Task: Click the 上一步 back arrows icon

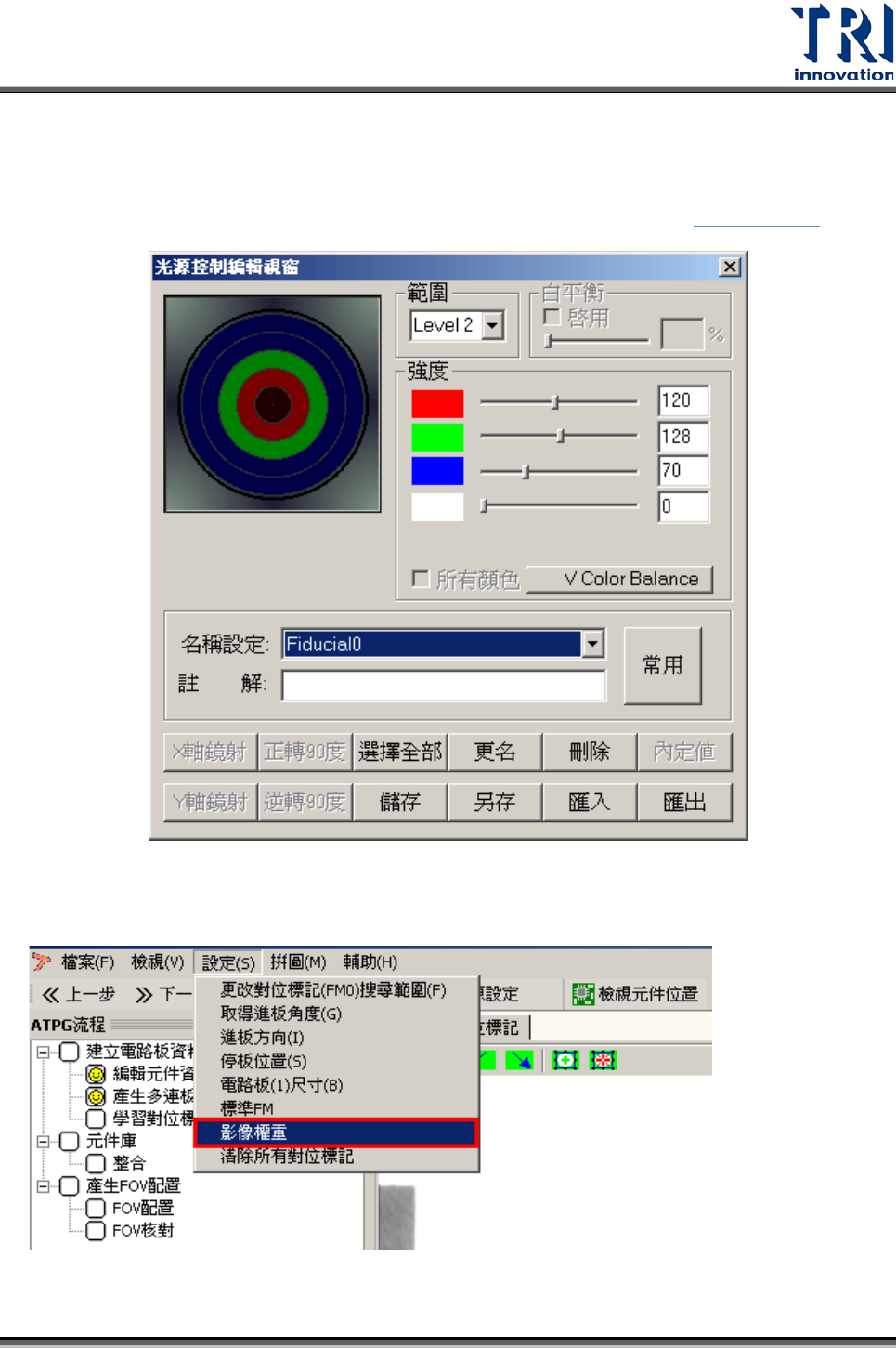Action: tap(51, 995)
